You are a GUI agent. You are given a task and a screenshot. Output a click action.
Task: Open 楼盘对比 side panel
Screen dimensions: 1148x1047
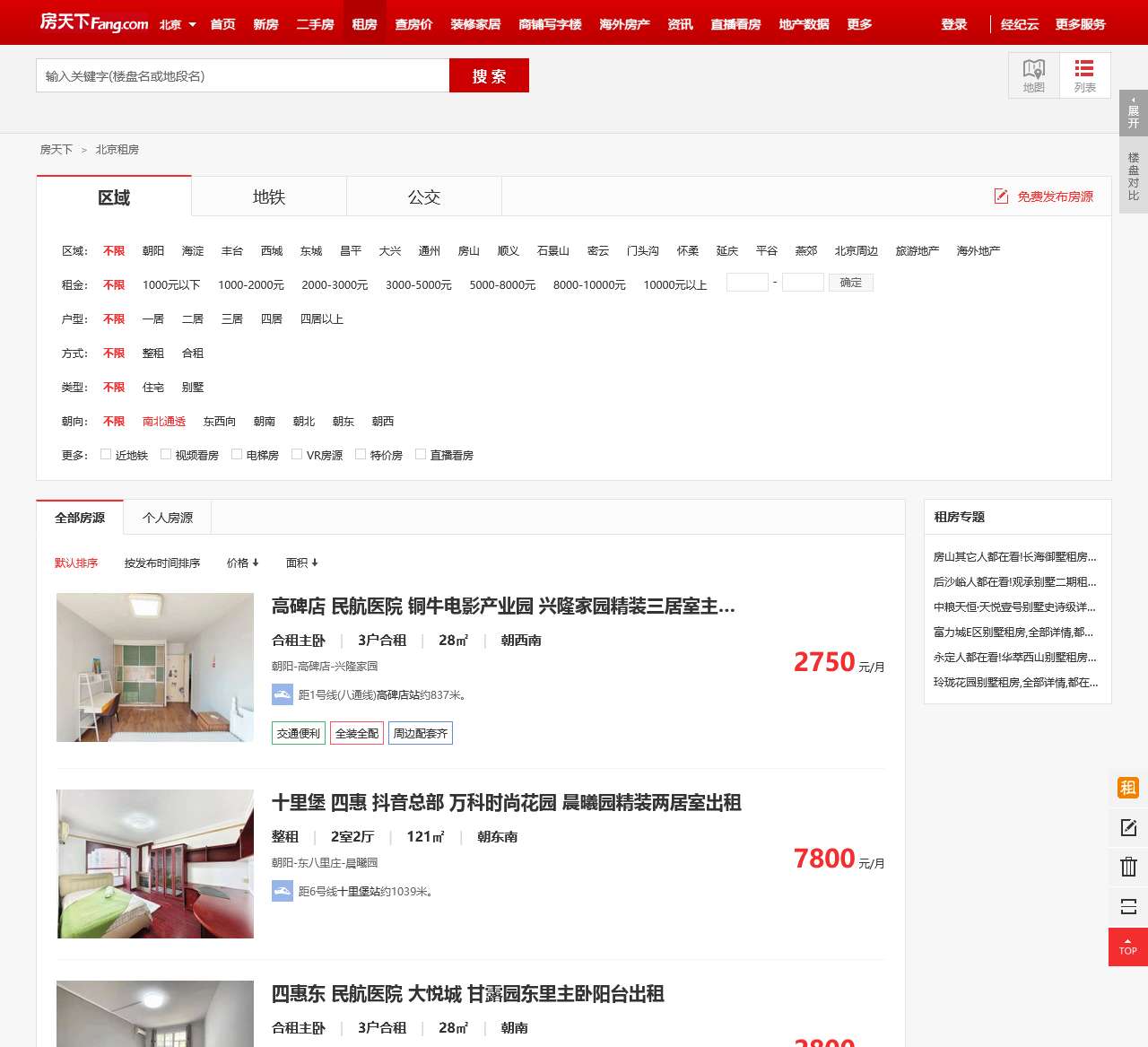[x=1134, y=176]
